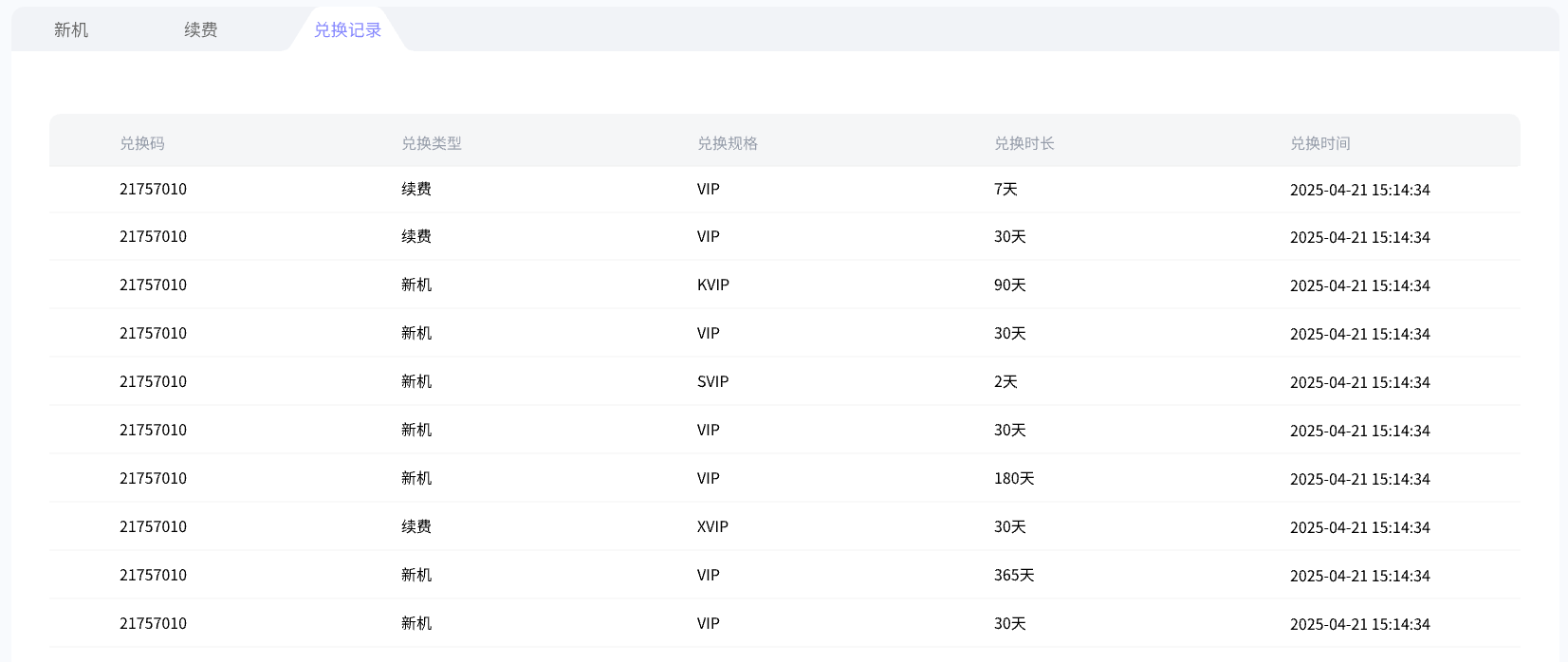Image resolution: width=1568 pixels, height=662 pixels.
Task: Click the 兑换时长 column header
Action: pyautogui.click(x=1024, y=143)
